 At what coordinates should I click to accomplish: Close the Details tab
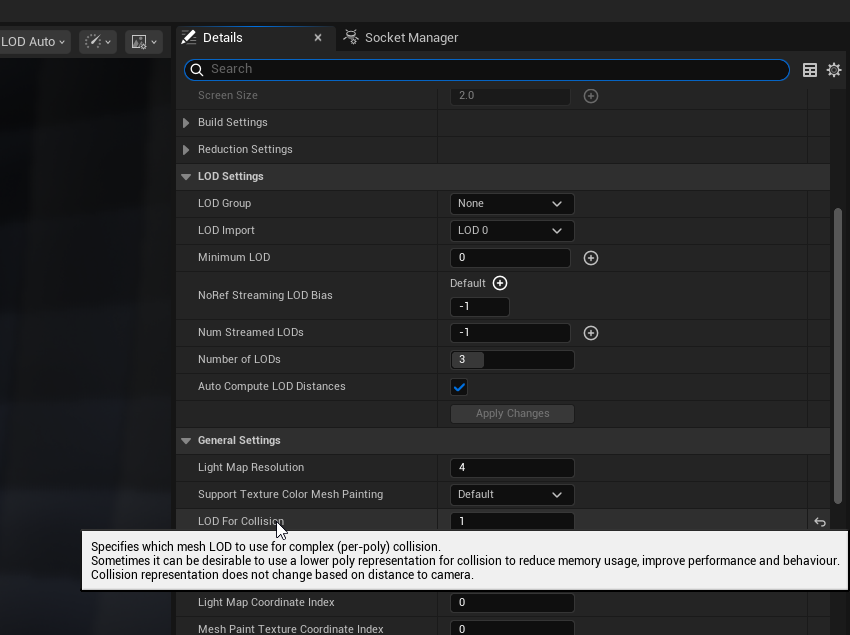(318, 37)
